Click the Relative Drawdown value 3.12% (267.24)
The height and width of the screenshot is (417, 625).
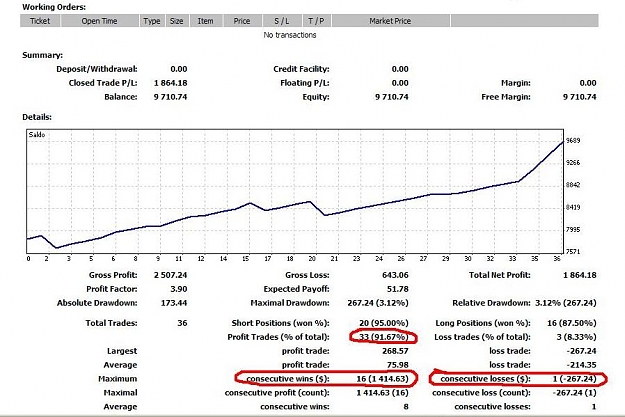566,303
